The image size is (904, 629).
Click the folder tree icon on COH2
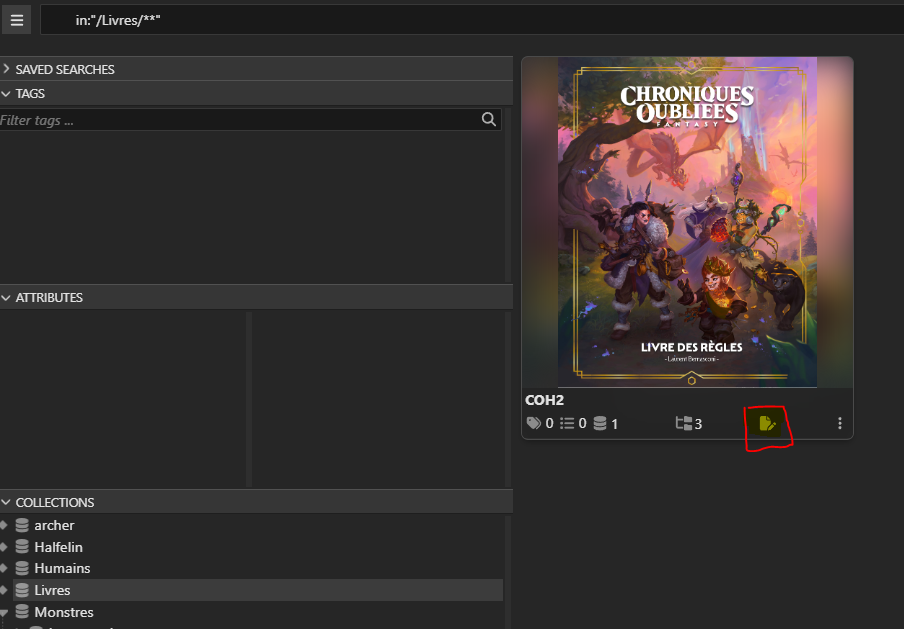click(x=684, y=423)
